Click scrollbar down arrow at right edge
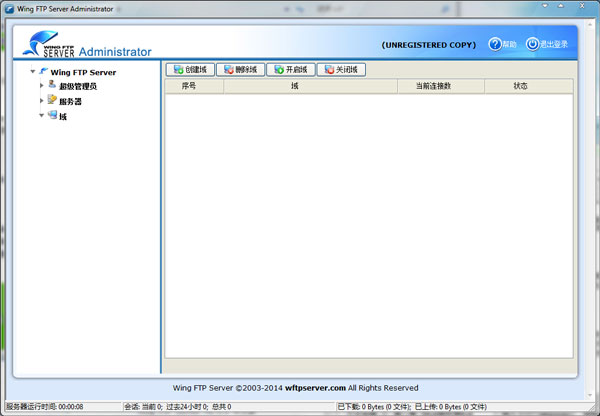The image size is (600, 416). pos(590,395)
